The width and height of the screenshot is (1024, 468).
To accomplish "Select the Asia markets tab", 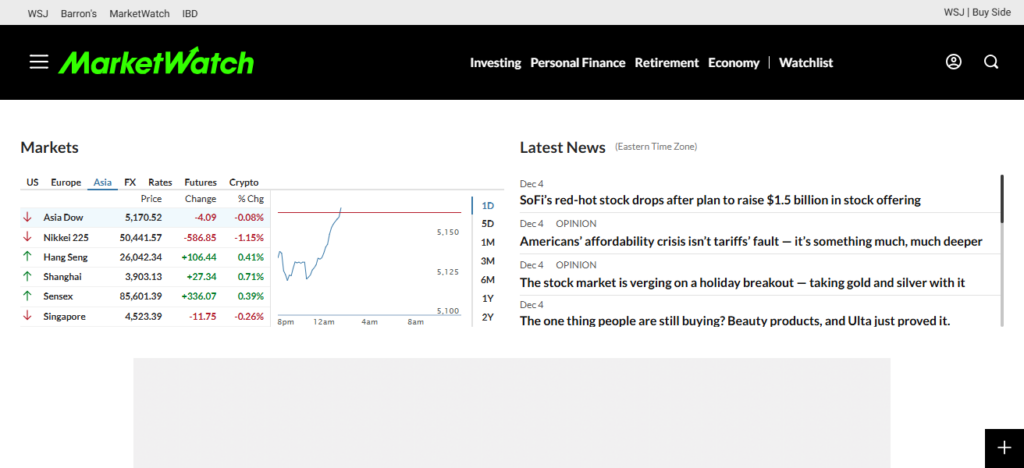I will point(103,182).
